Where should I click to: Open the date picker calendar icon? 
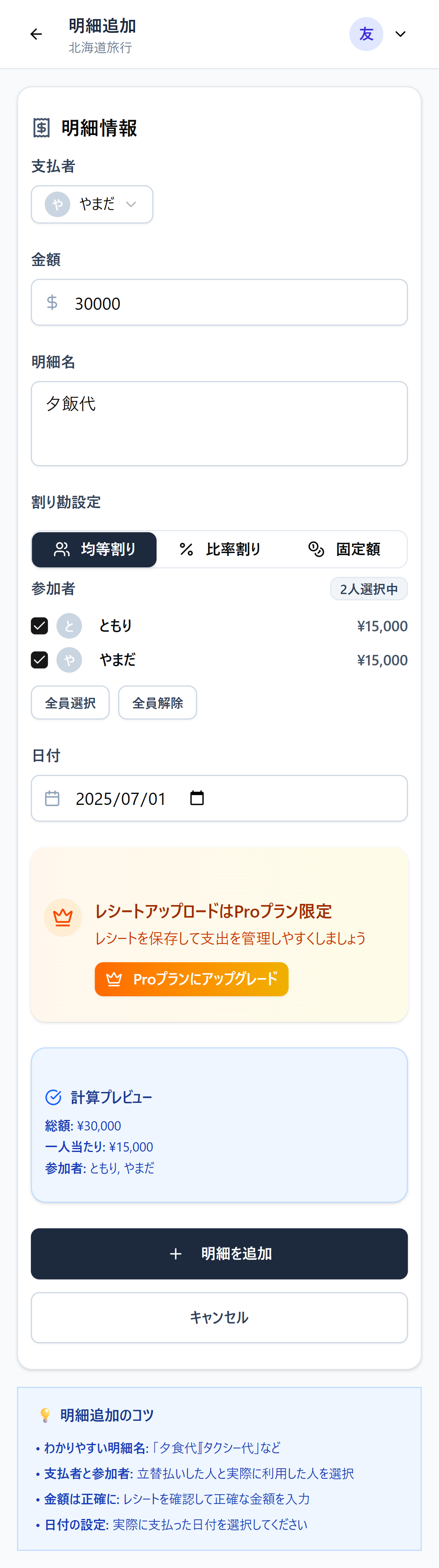coord(197,798)
